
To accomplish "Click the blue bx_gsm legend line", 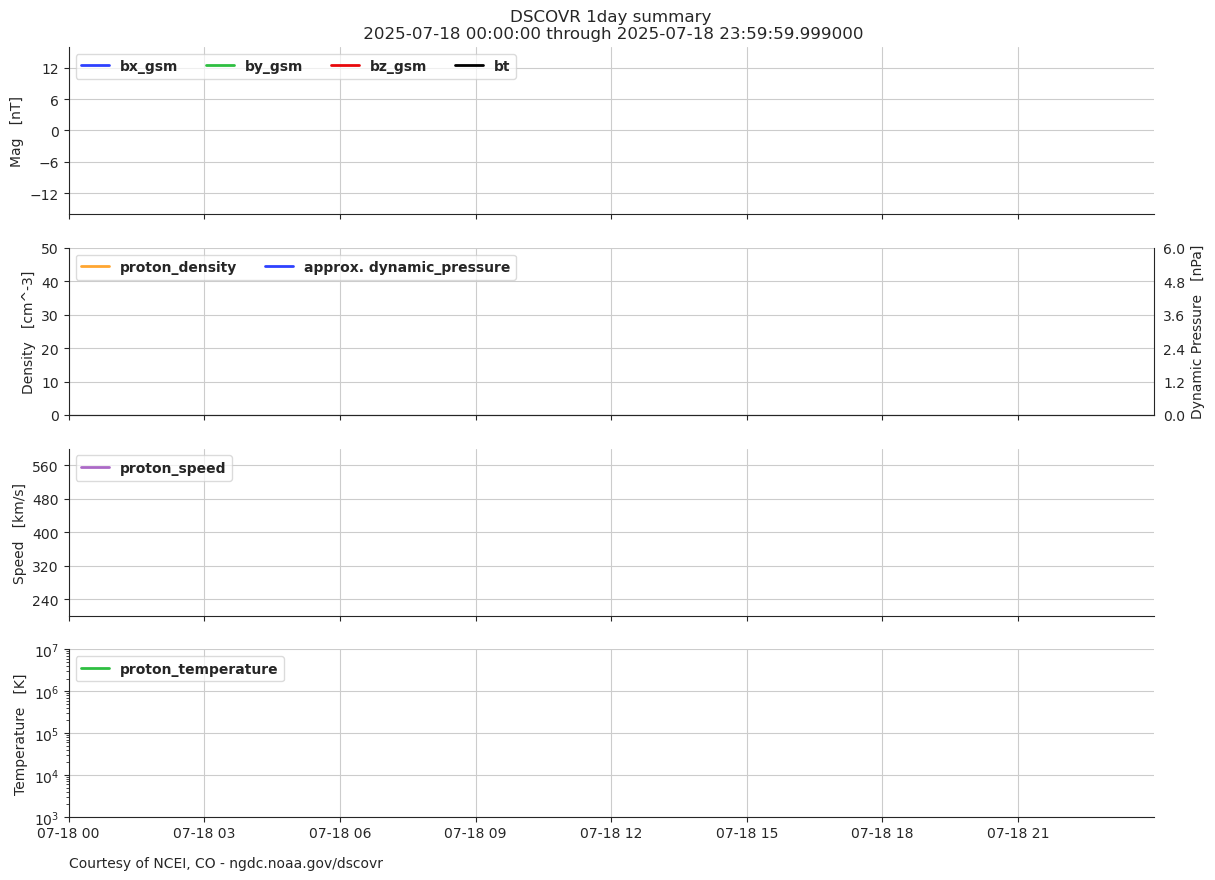I will click(95, 66).
